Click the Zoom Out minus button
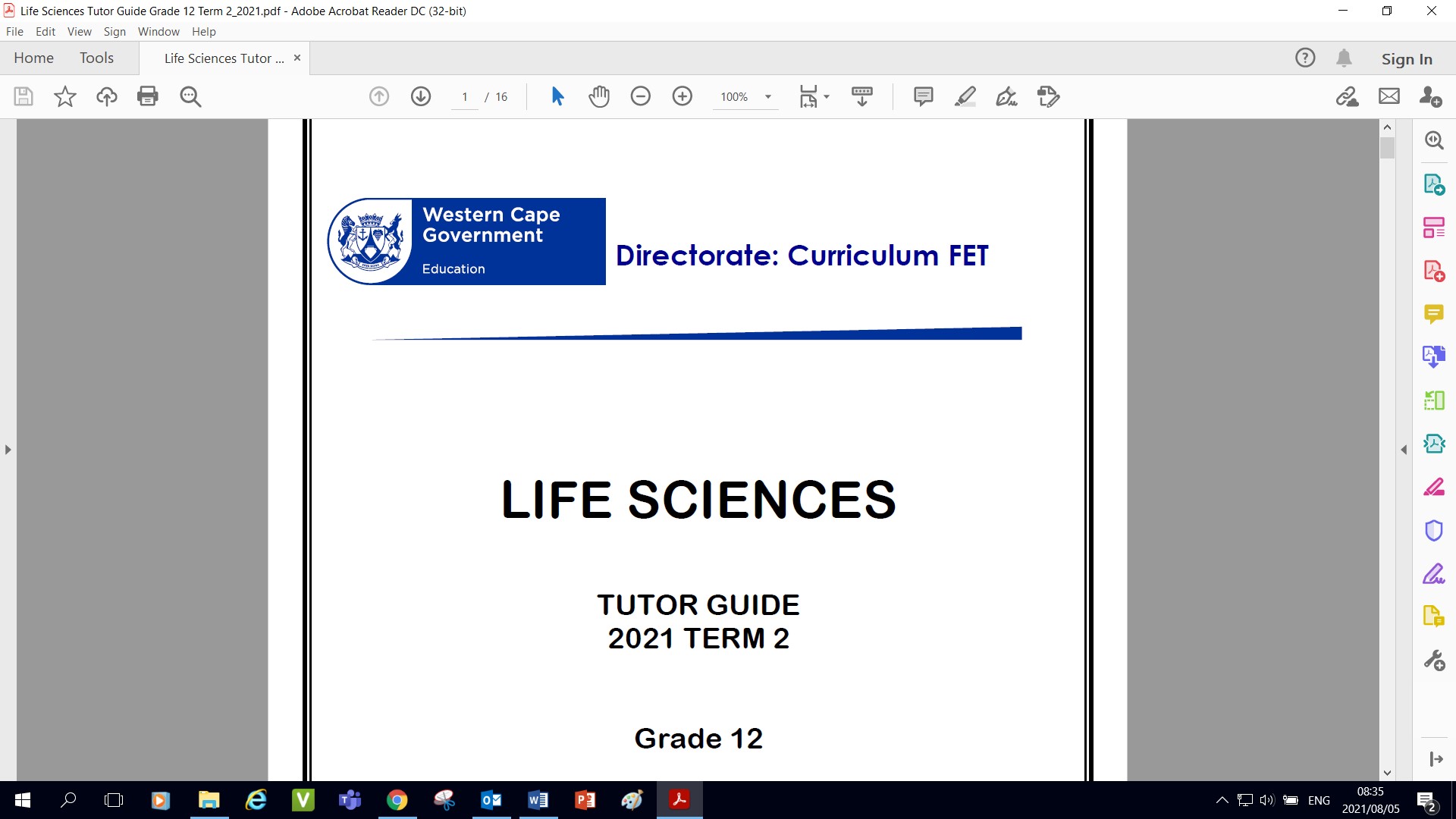This screenshot has height=819, width=1456. pyautogui.click(x=639, y=96)
